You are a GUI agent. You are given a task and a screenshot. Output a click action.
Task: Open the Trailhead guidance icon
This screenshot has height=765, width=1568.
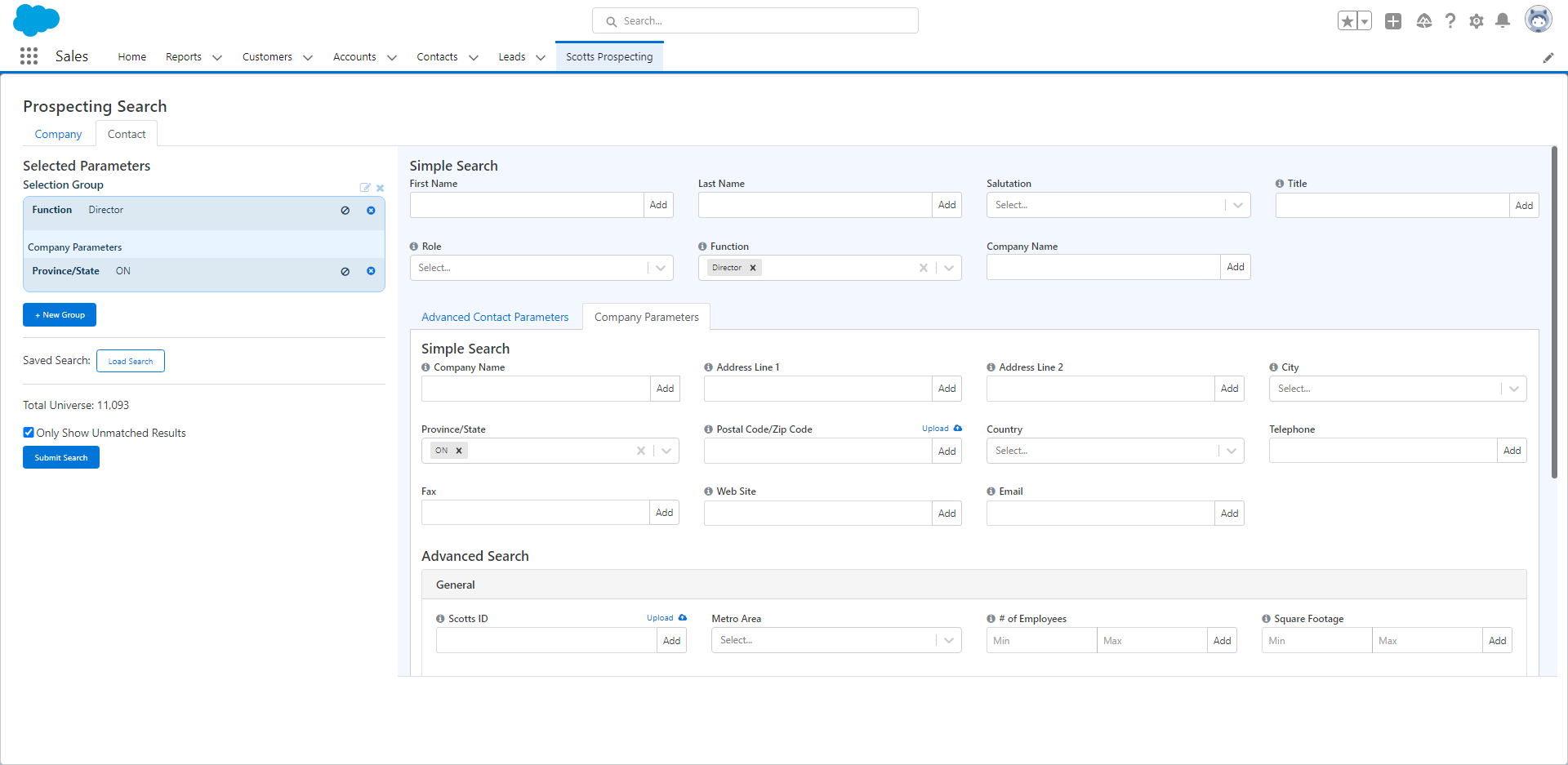click(1423, 21)
